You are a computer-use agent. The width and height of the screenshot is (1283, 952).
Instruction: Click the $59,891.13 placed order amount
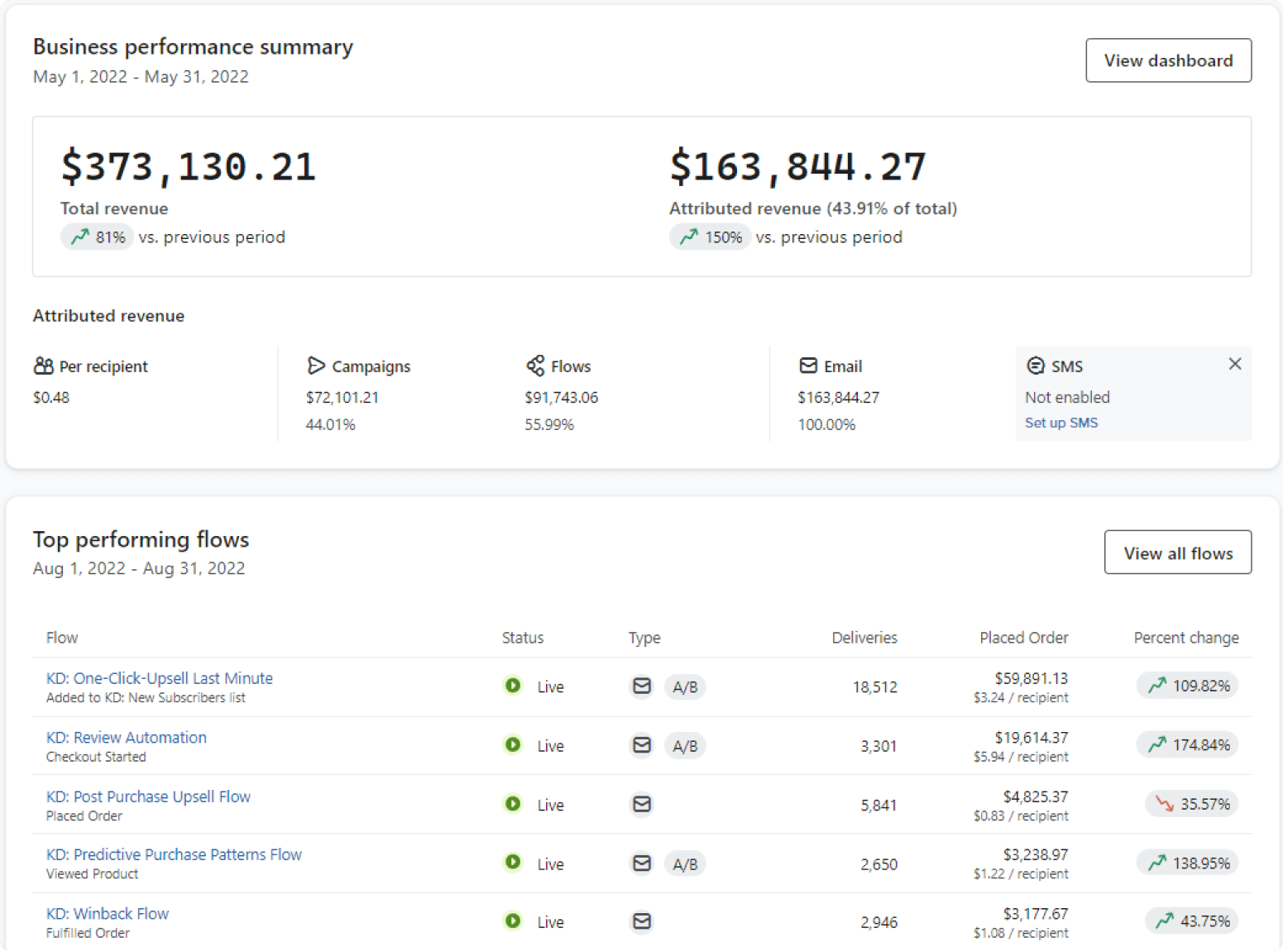pos(1032,678)
